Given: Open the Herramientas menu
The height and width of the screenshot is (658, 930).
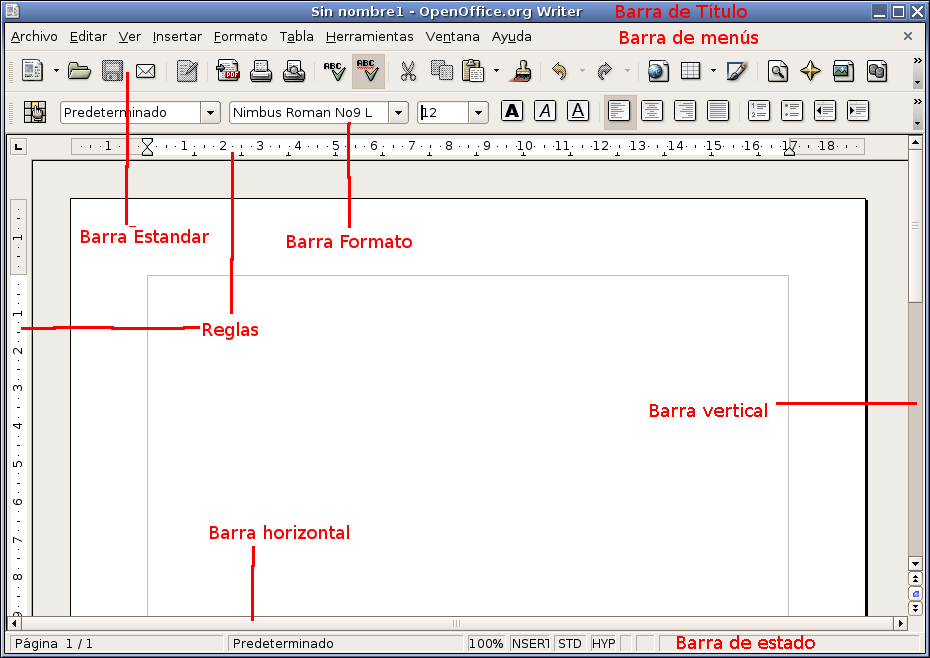Looking at the screenshot, I should pyautogui.click(x=370, y=37).
